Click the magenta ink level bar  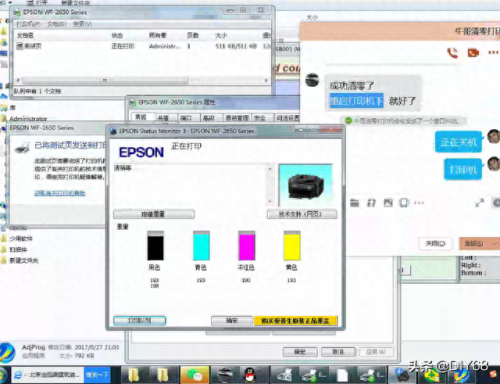click(x=247, y=246)
